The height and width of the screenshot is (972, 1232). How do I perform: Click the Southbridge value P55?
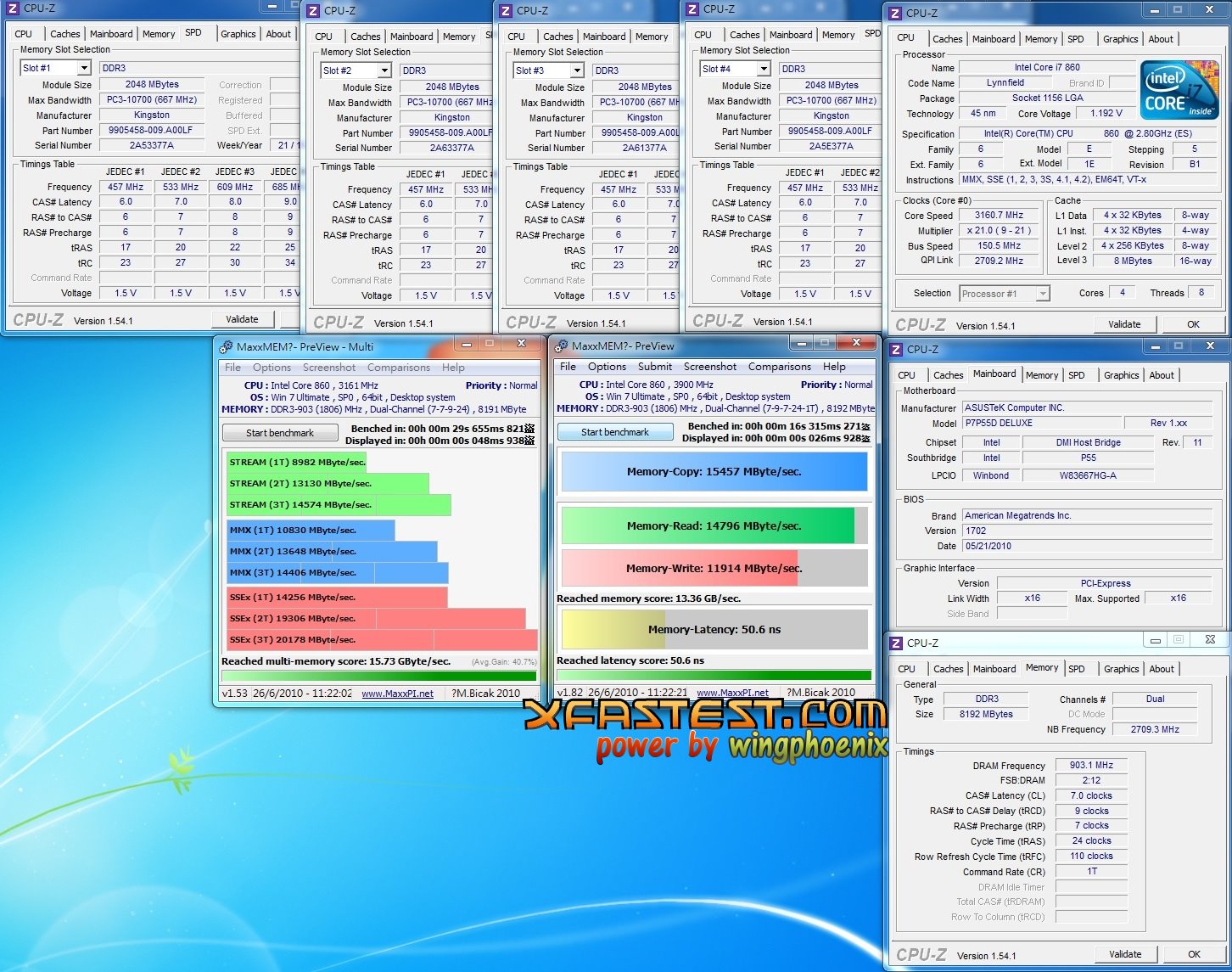[1088, 458]
